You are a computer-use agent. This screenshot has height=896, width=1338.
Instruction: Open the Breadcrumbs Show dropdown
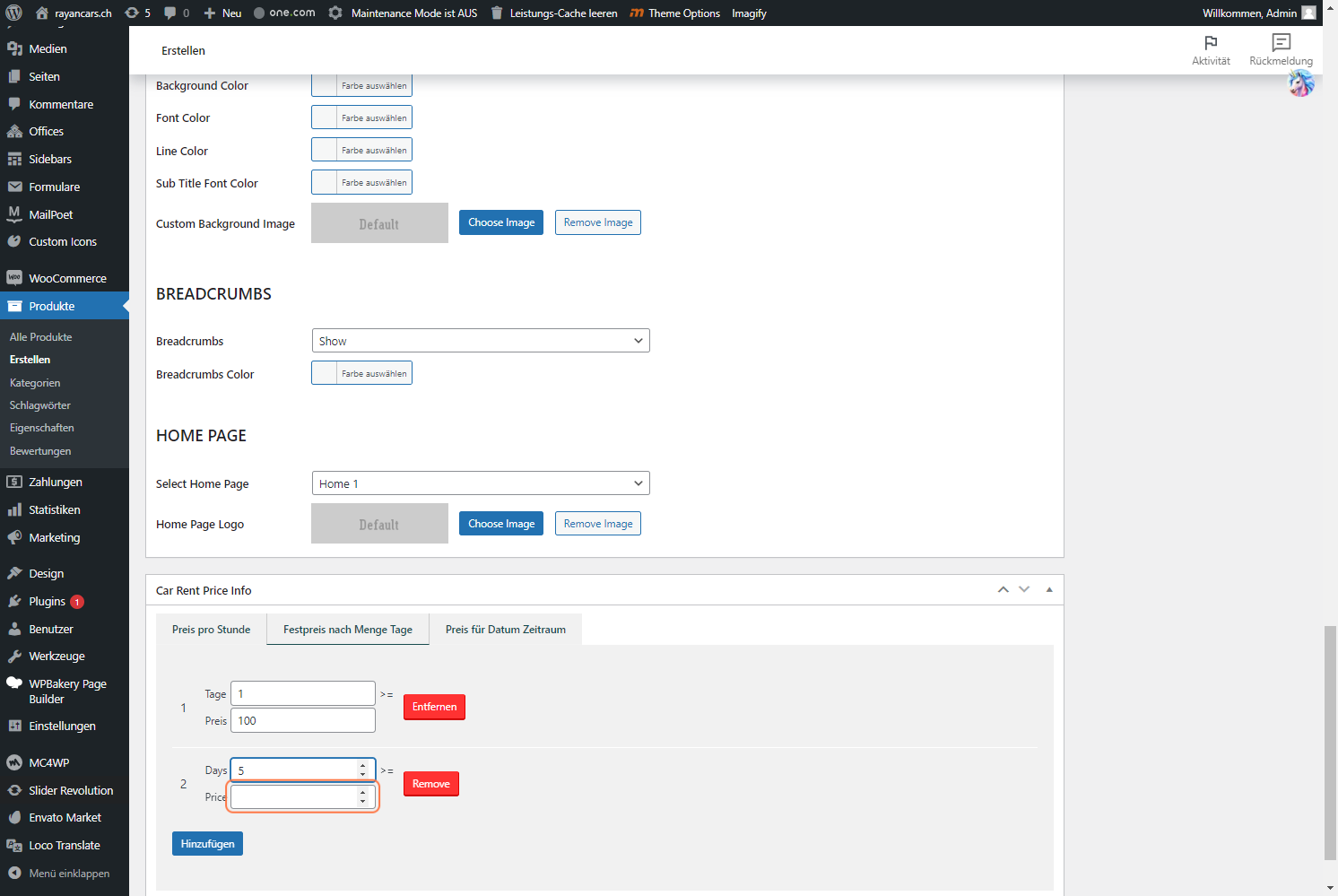click(481, 341)
